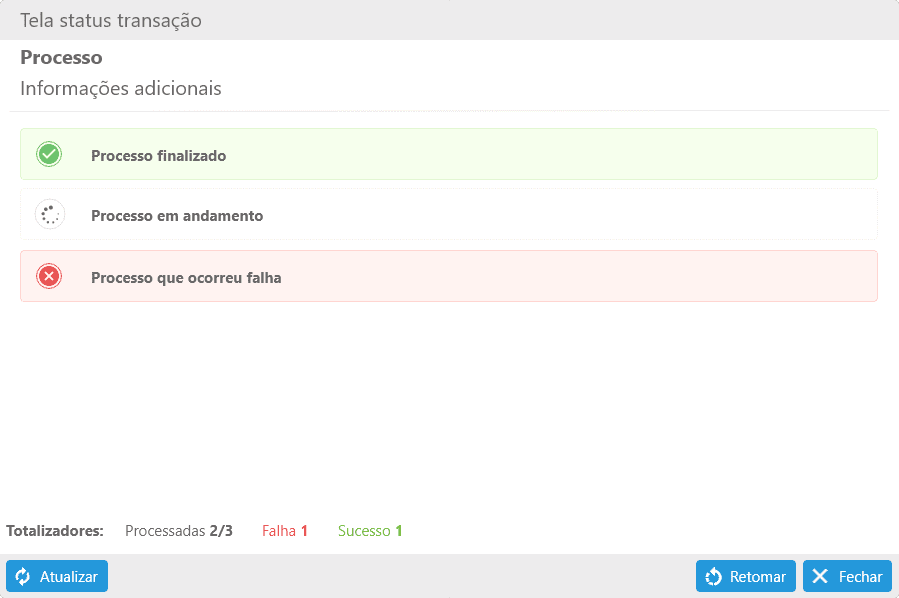Click the green 'Sucesso 1' counter

(370, 531)
